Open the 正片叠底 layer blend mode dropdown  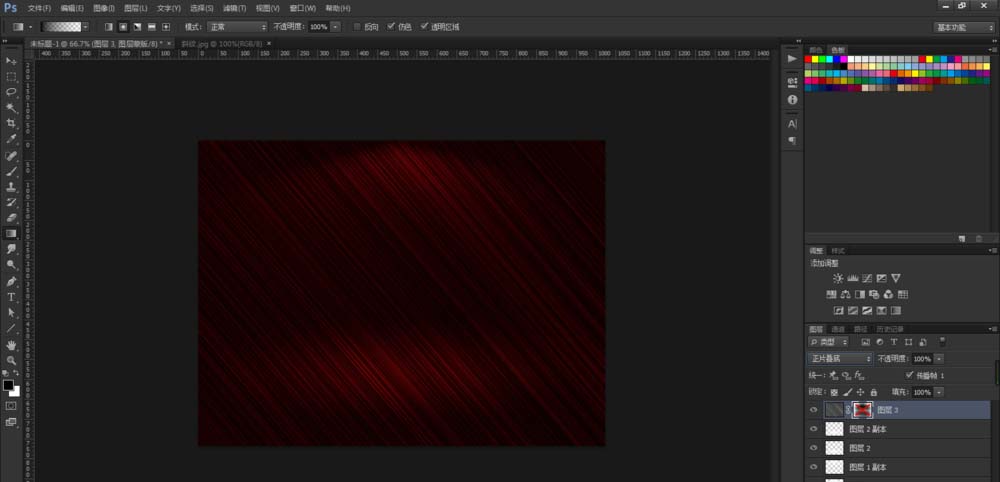tap(840, 358)
